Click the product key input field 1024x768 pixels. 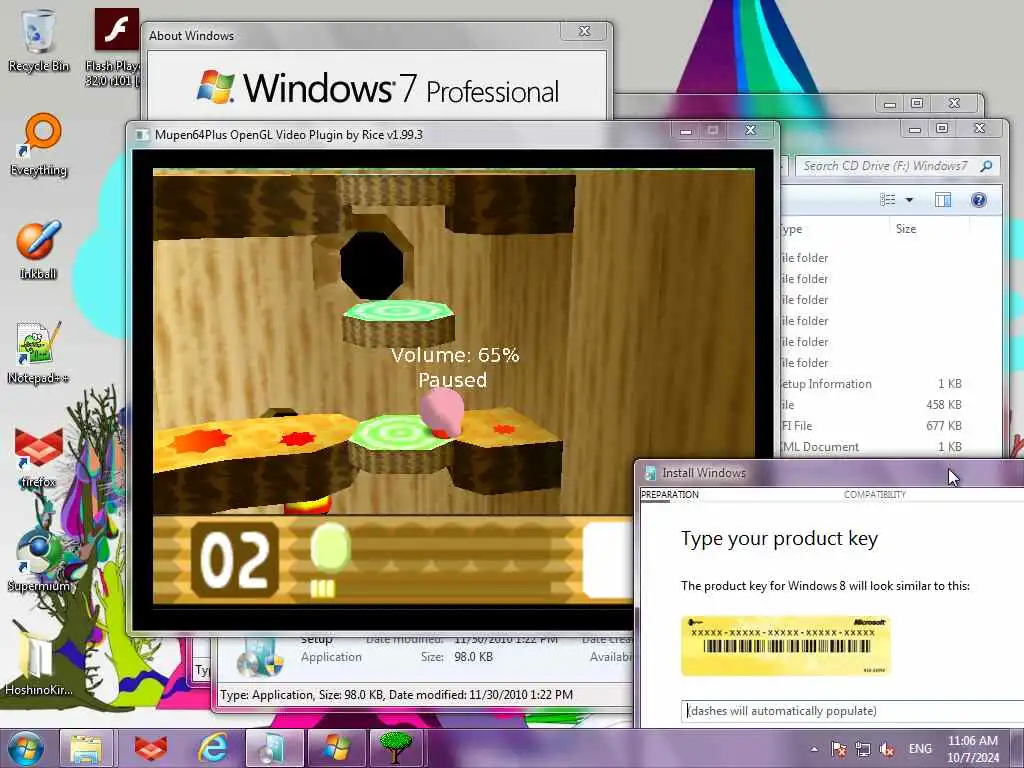[x=853, y=711]
